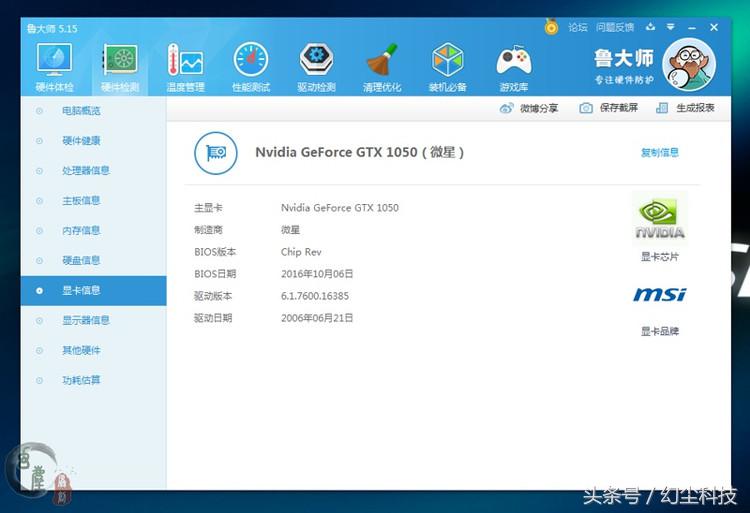Click the MSI brand logo

[x=660, y=295]
